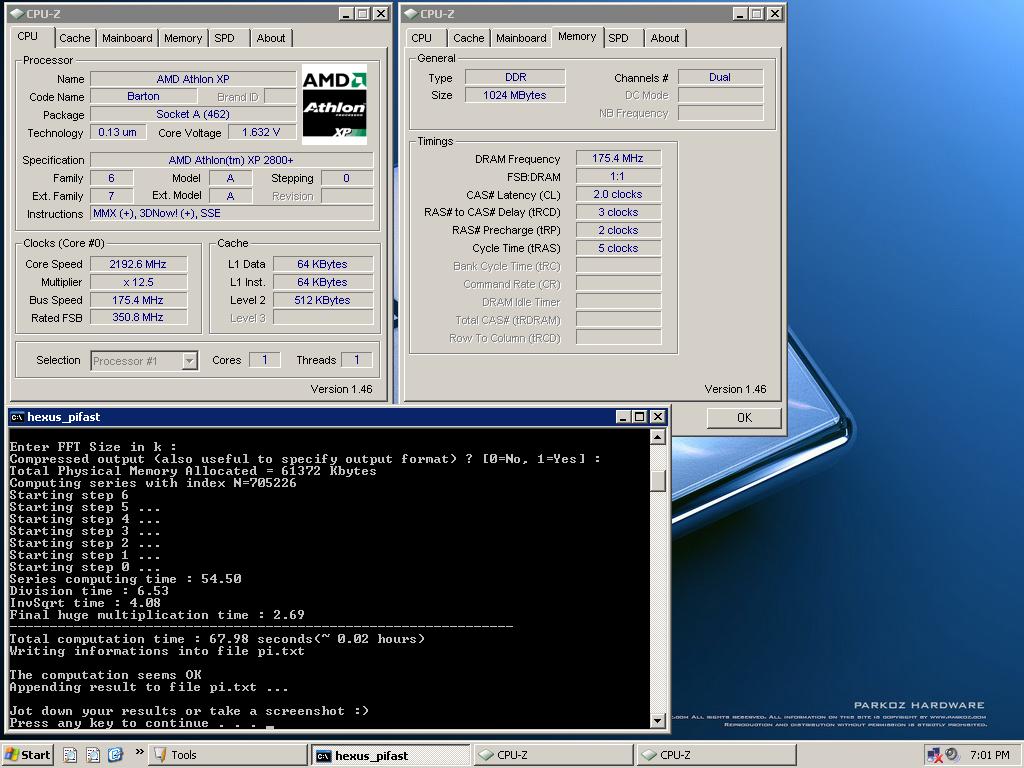Click memory Type value DDR
This screenshot has width=1024, height=768.
[515, 77]
